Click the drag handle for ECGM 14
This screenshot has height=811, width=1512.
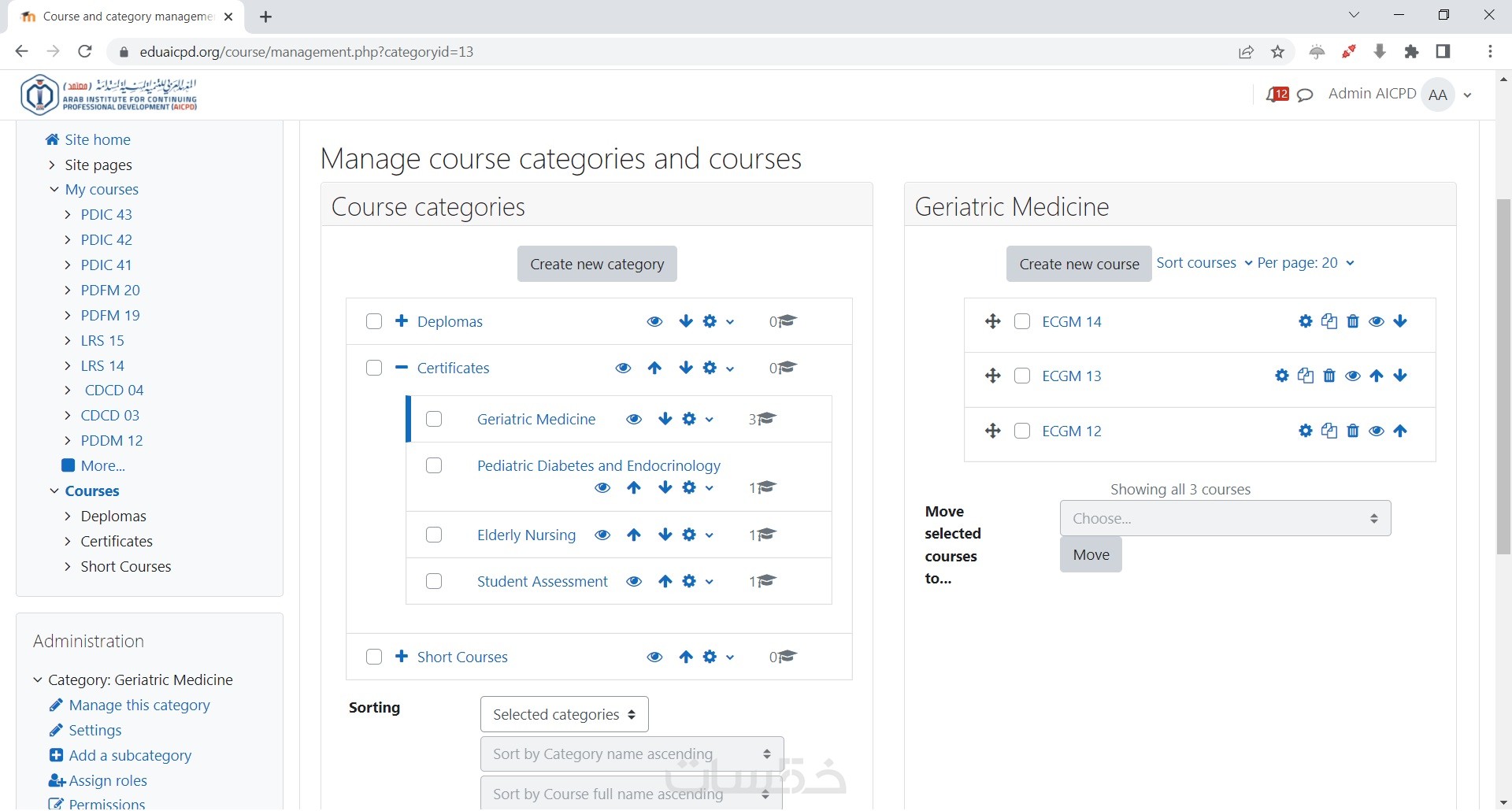coord(992,321)
